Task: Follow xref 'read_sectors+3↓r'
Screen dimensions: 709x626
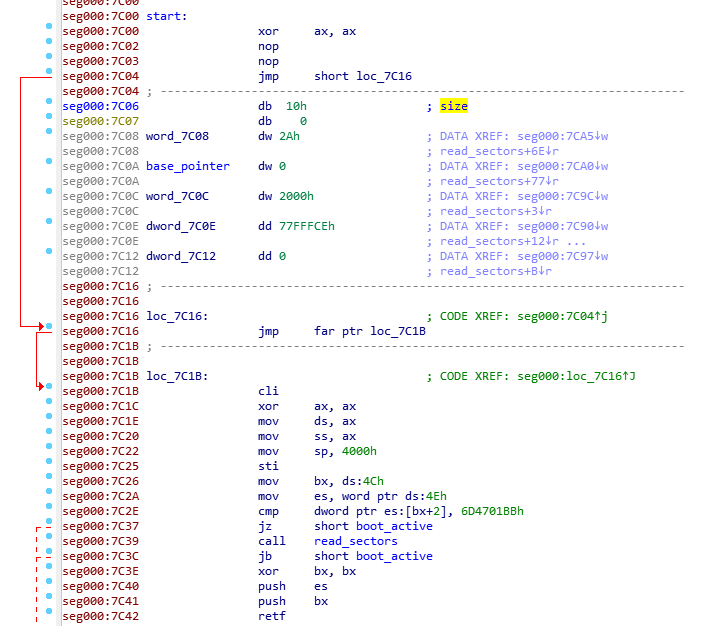Action: click(496, 211)
